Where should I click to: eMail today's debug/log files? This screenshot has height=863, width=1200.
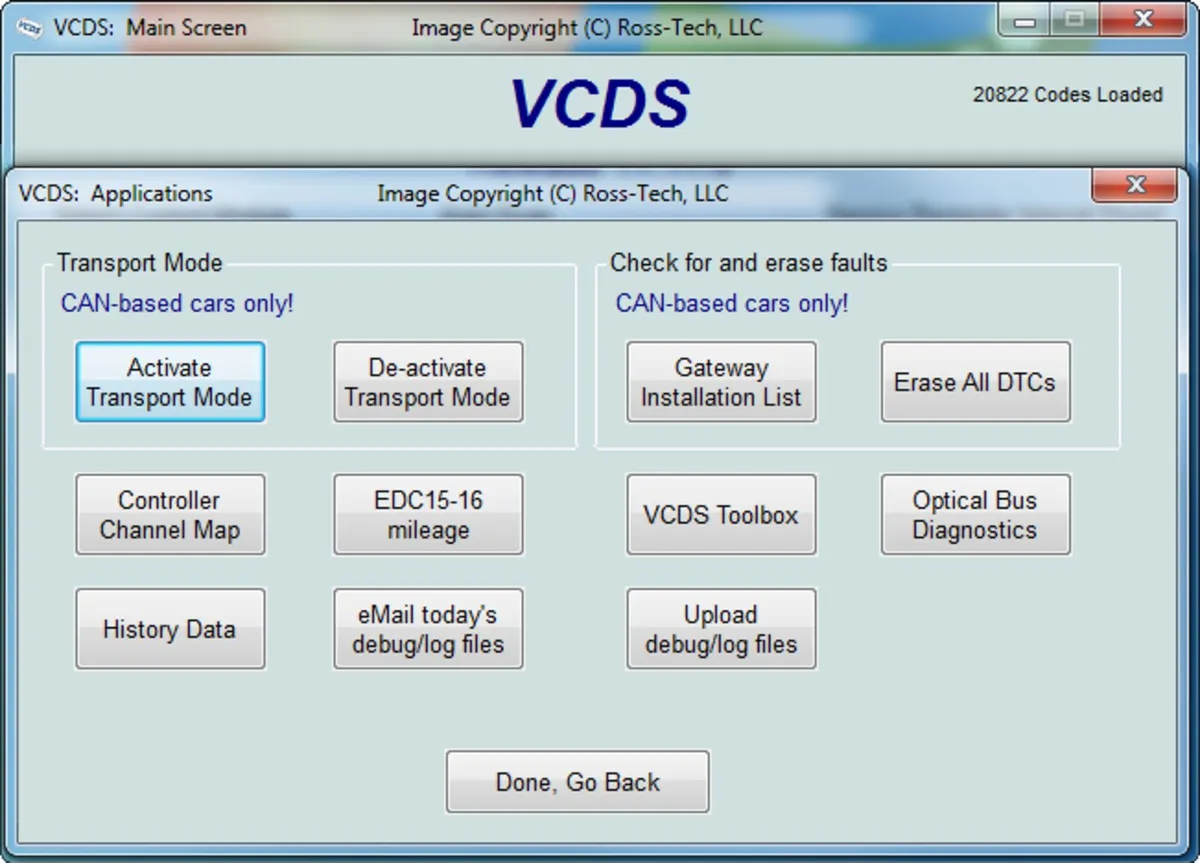tap(427, 629)
